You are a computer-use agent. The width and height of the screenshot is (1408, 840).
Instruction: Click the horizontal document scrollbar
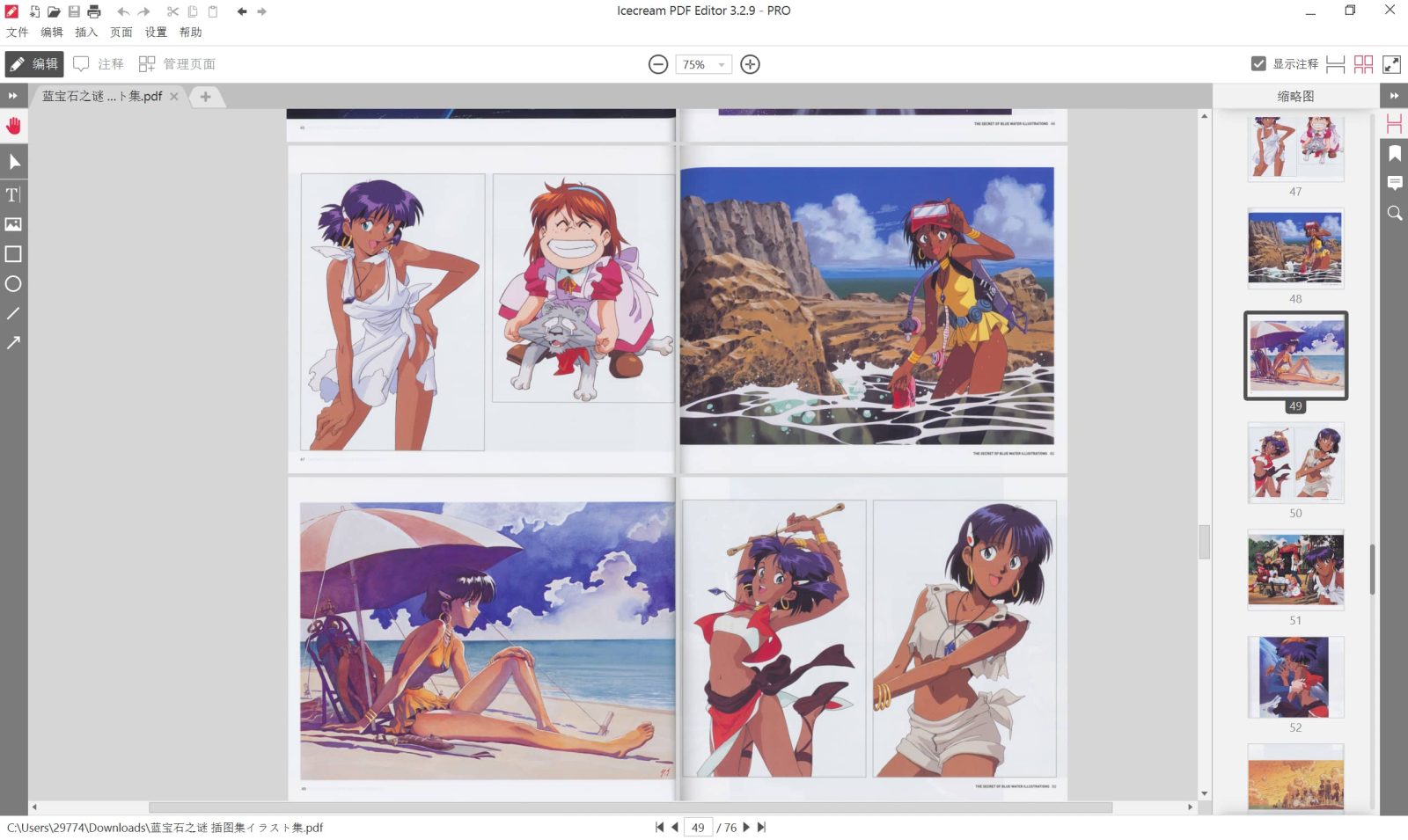630,807
